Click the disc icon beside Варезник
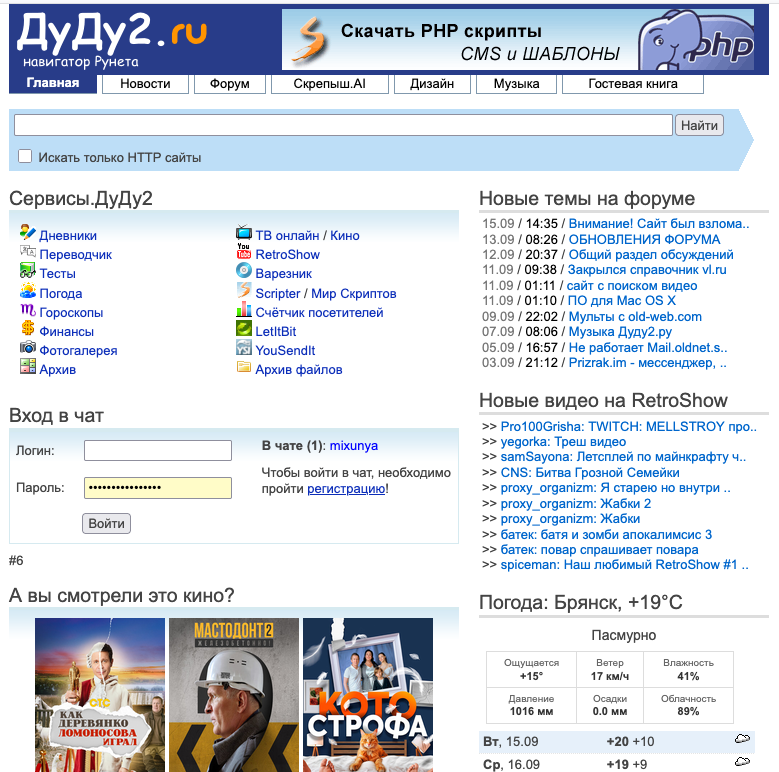The width and height of the screenshot is (779, 772). click(x=244, y=270)
